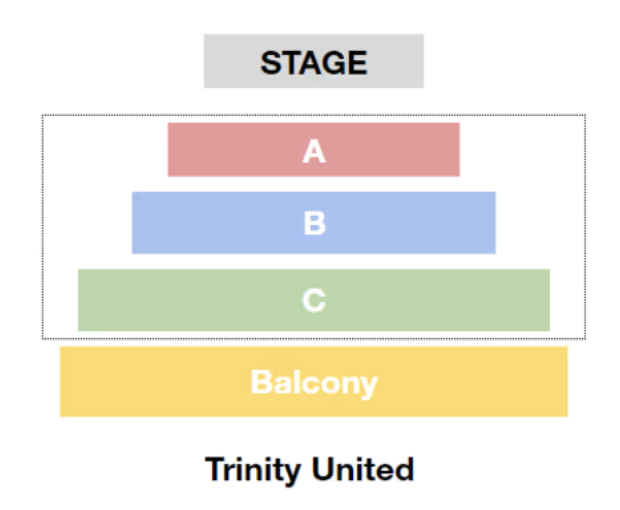Image resolution: width=620 pixels, height=510 pixels.
Task: Click the word Trinity in the title
Action: (253, 470)
